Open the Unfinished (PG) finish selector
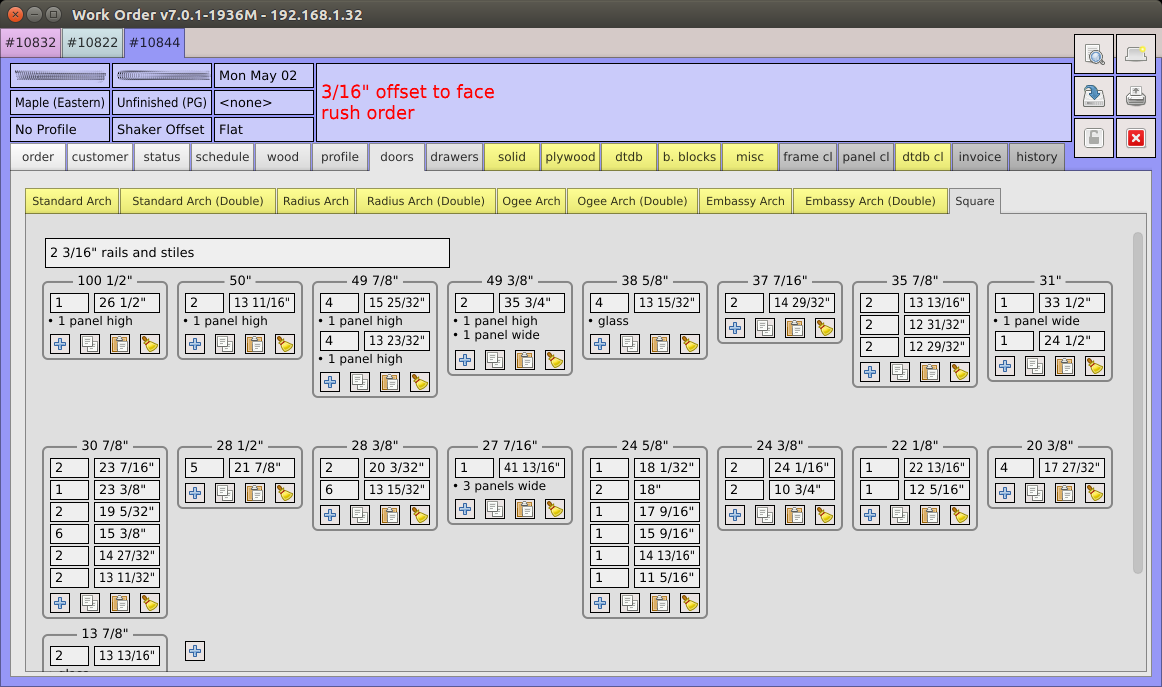This screenshot has height=687, width=1162. [x=161, y=102]
